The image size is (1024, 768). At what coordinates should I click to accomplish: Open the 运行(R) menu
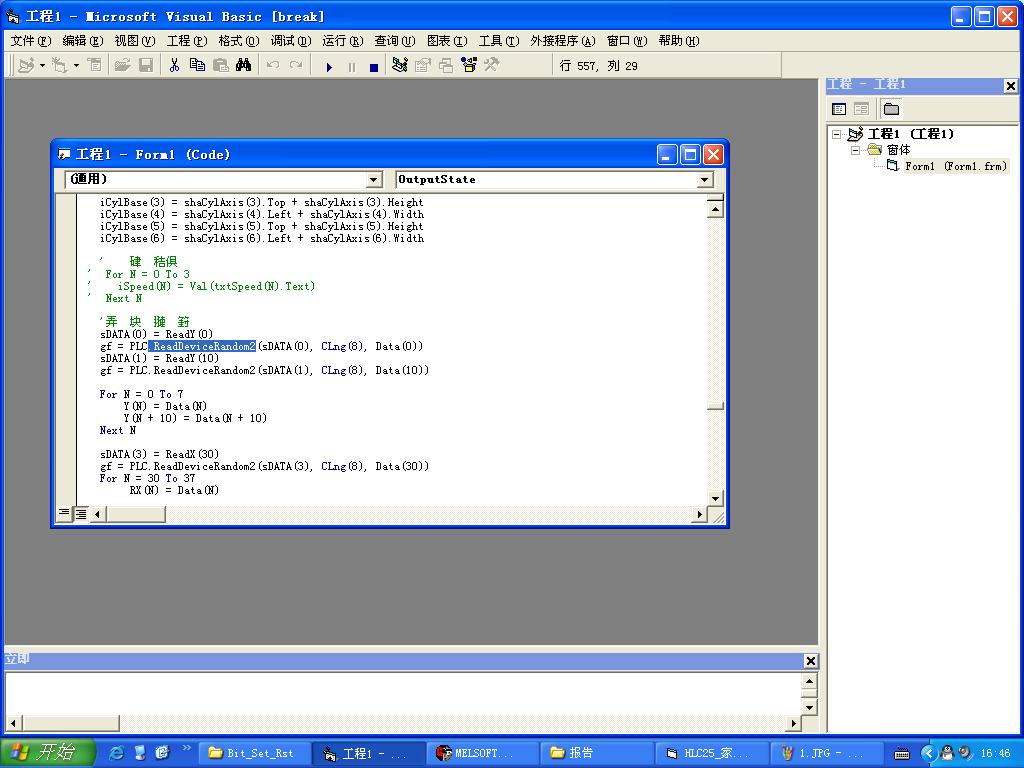click(341, 41)
